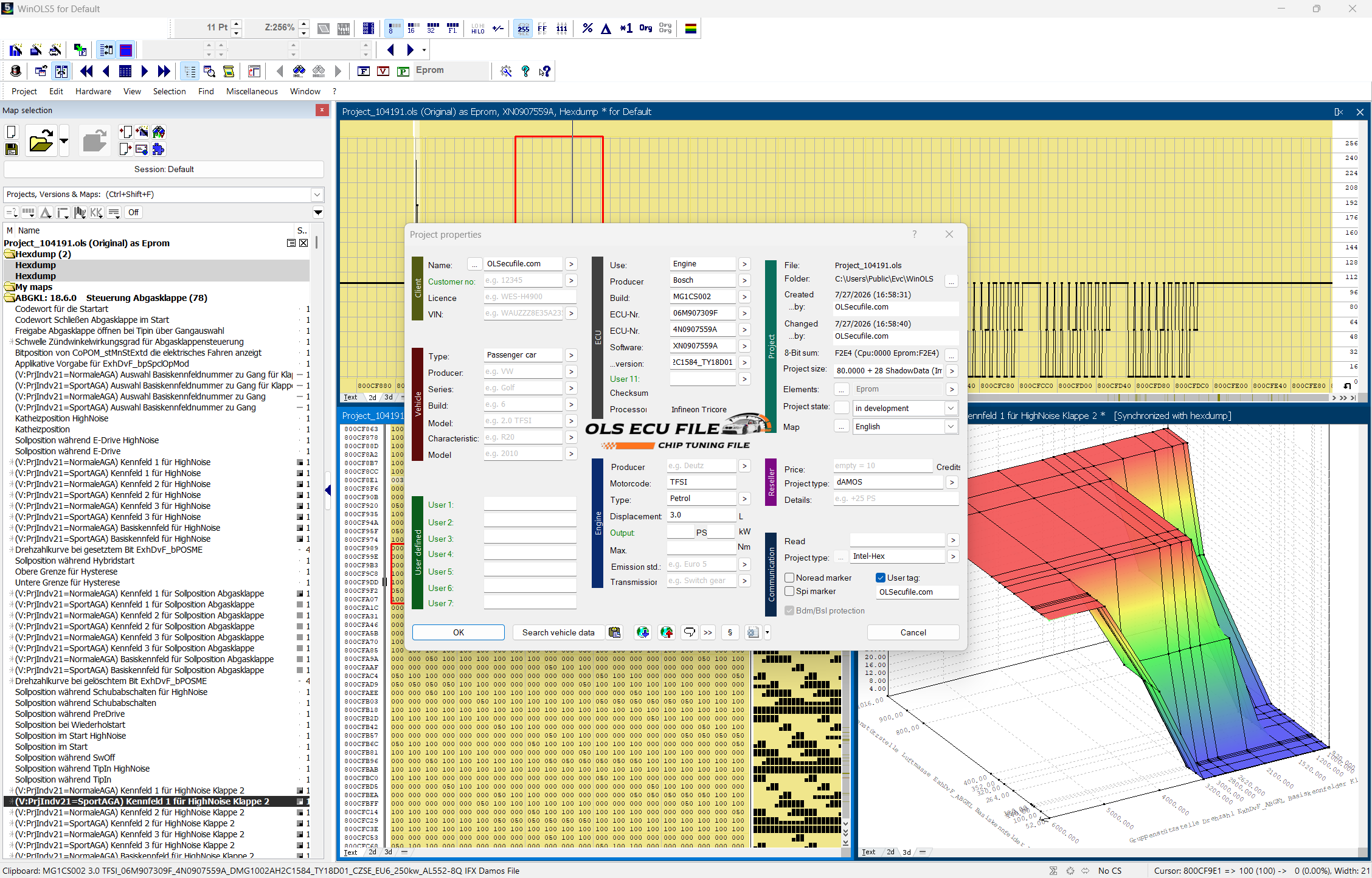Image resolution: width=1372 pixels, height=878 pixels.
Task: Open the Projects, Versions & Maps dropdown
Action: tap(317, 195)
